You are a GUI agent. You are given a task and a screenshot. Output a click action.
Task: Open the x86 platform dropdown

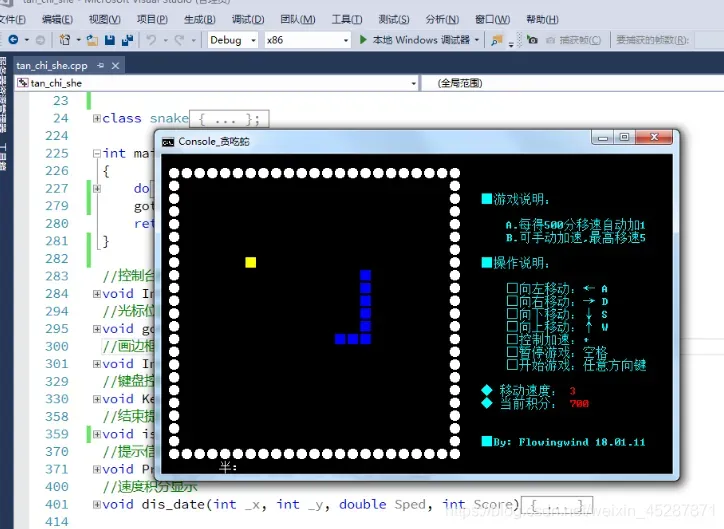click(x=306, y=40)
